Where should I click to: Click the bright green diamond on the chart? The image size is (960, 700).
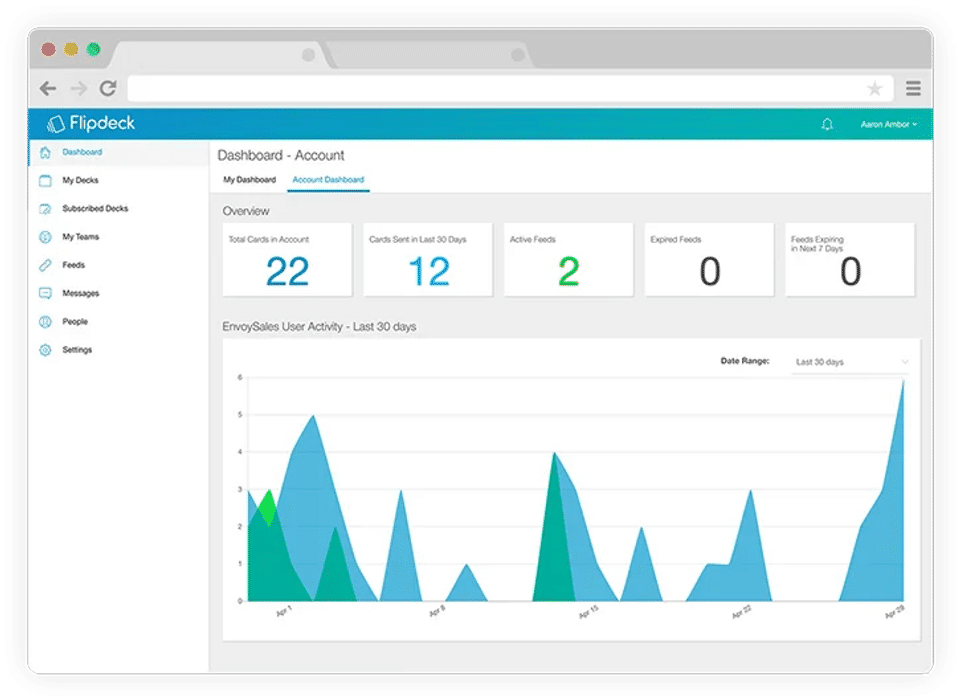click(268, 508)
